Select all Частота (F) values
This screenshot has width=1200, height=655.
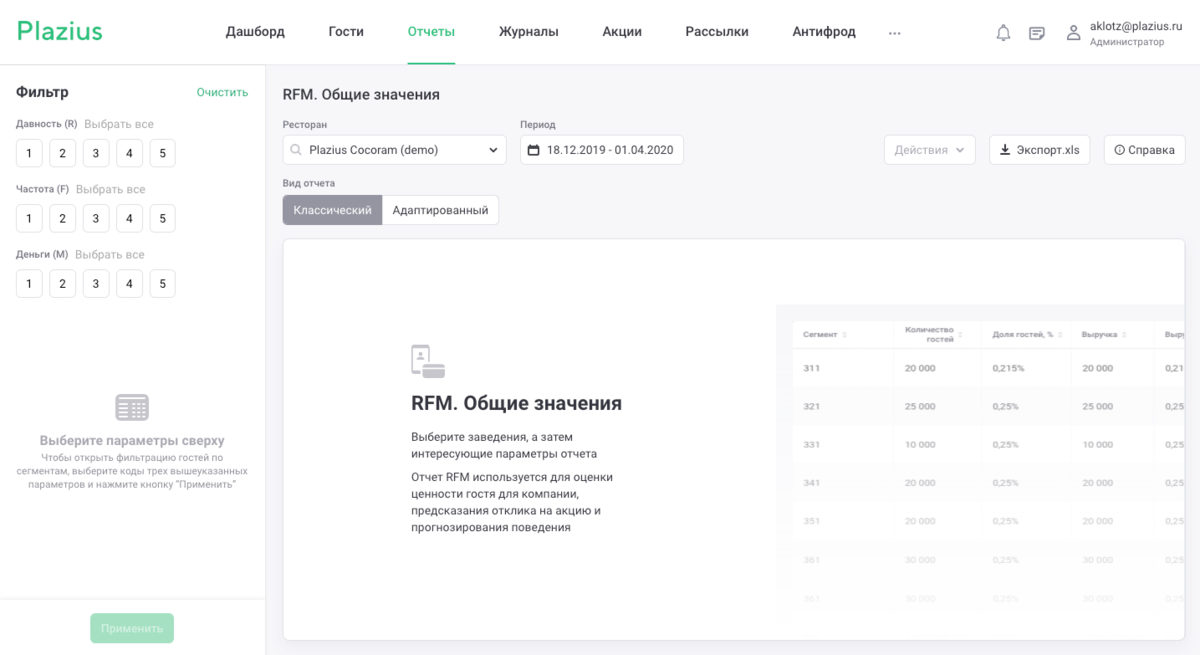tap(111, 189)
